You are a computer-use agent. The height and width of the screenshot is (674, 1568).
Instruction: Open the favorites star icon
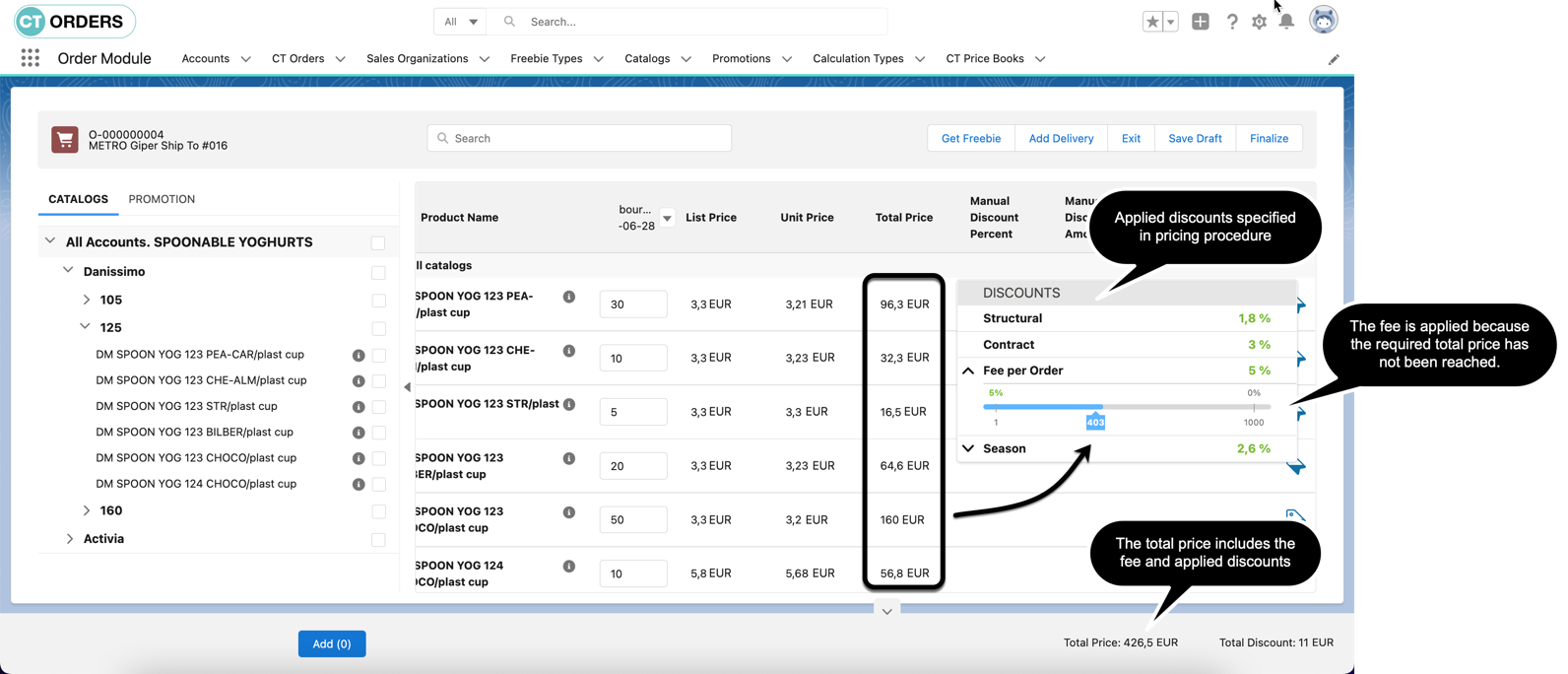(1152, 22)
